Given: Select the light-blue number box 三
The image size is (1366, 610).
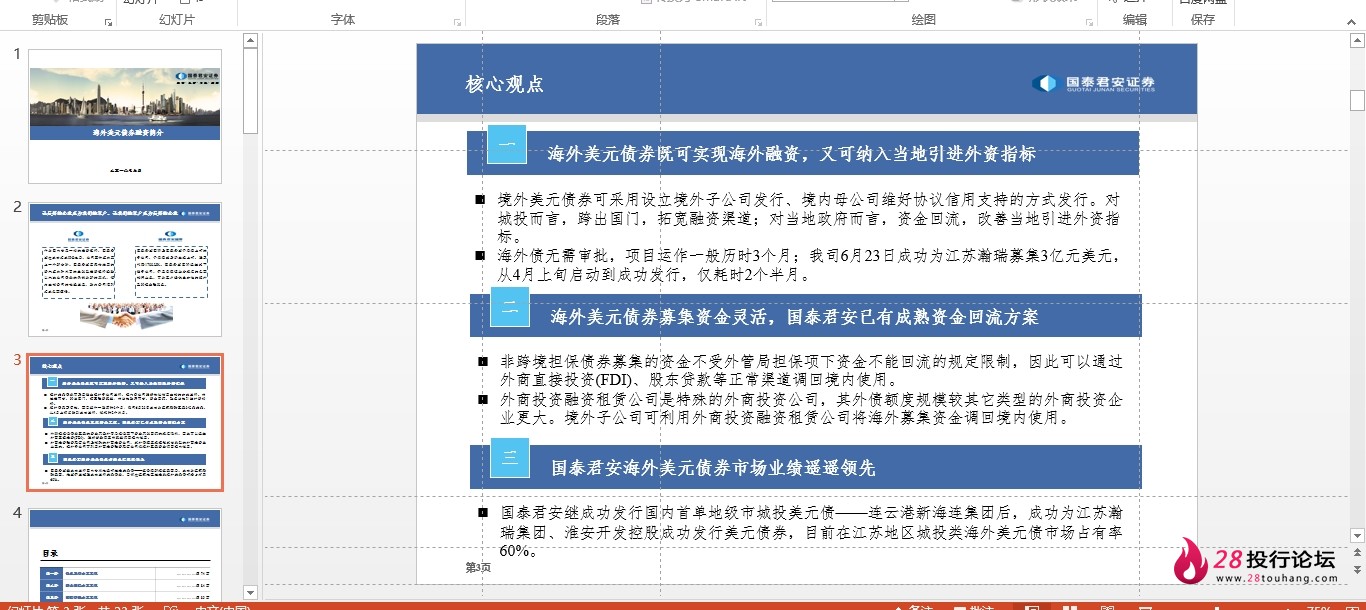Looking at the screenshot, I should point(510,458).
